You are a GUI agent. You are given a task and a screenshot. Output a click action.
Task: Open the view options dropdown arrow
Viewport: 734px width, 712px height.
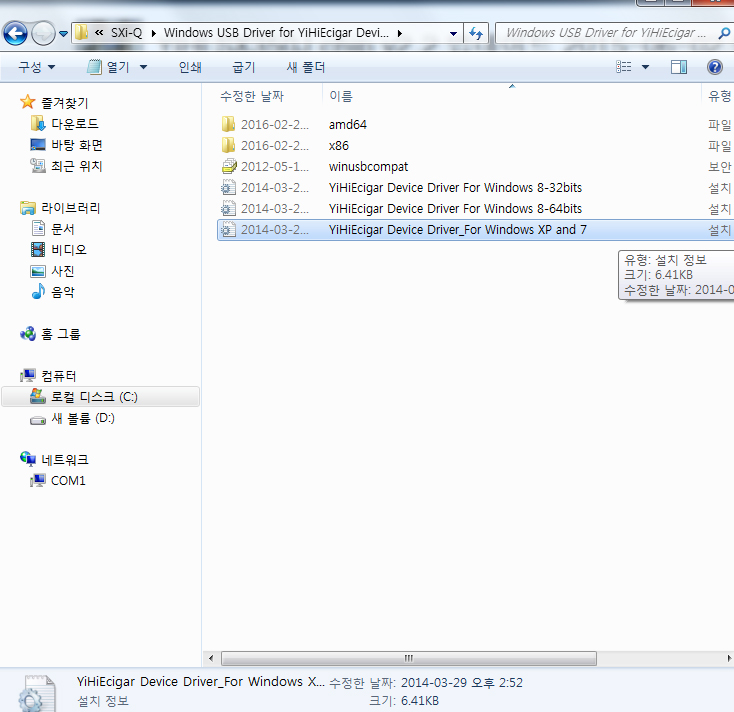pyautogui.click(x=645, y=67)
